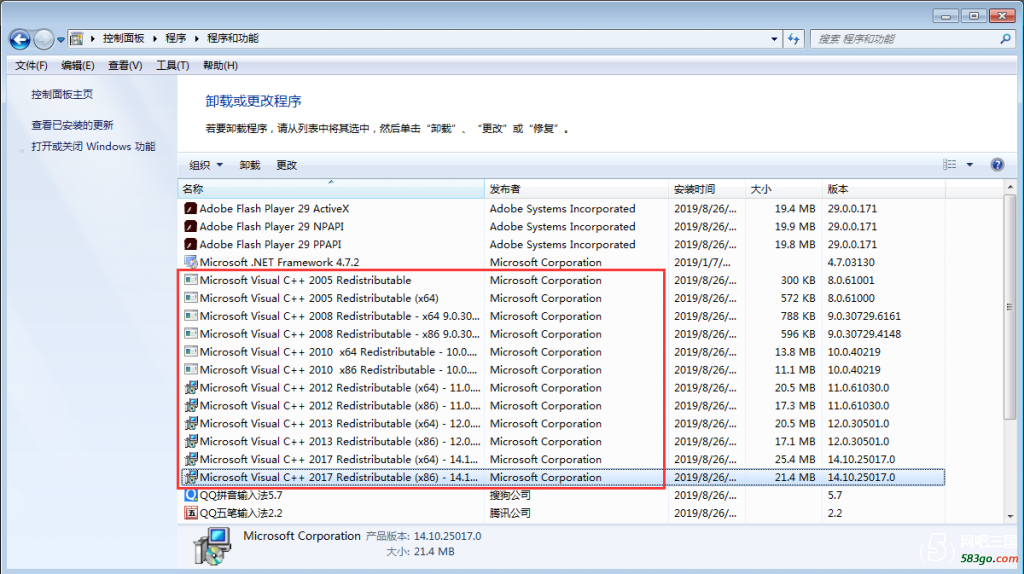Click icon of Visual C++ 2013 (x64) entry
Viewport: 1024px width, 574px height.
(x=191, y=424)
